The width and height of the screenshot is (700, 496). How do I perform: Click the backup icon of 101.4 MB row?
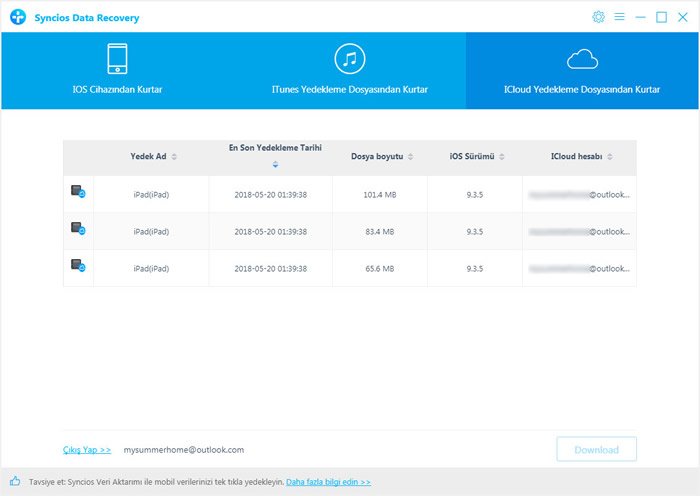coord(78,192)
